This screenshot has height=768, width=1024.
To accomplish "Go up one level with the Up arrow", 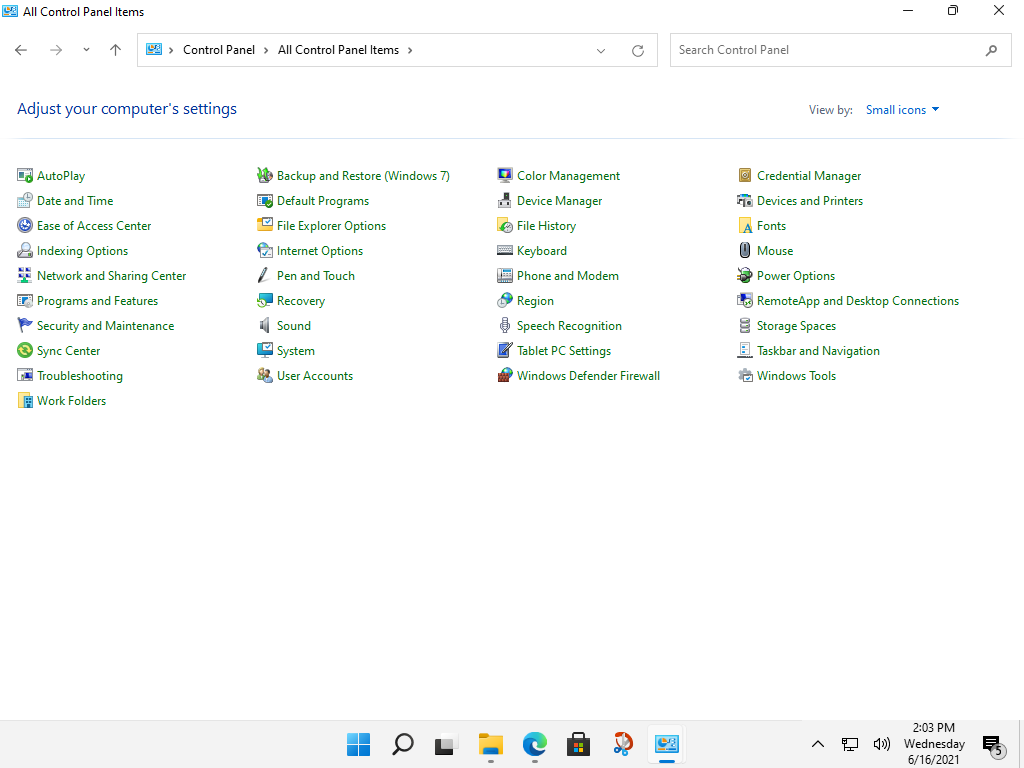I will point(116,50).
